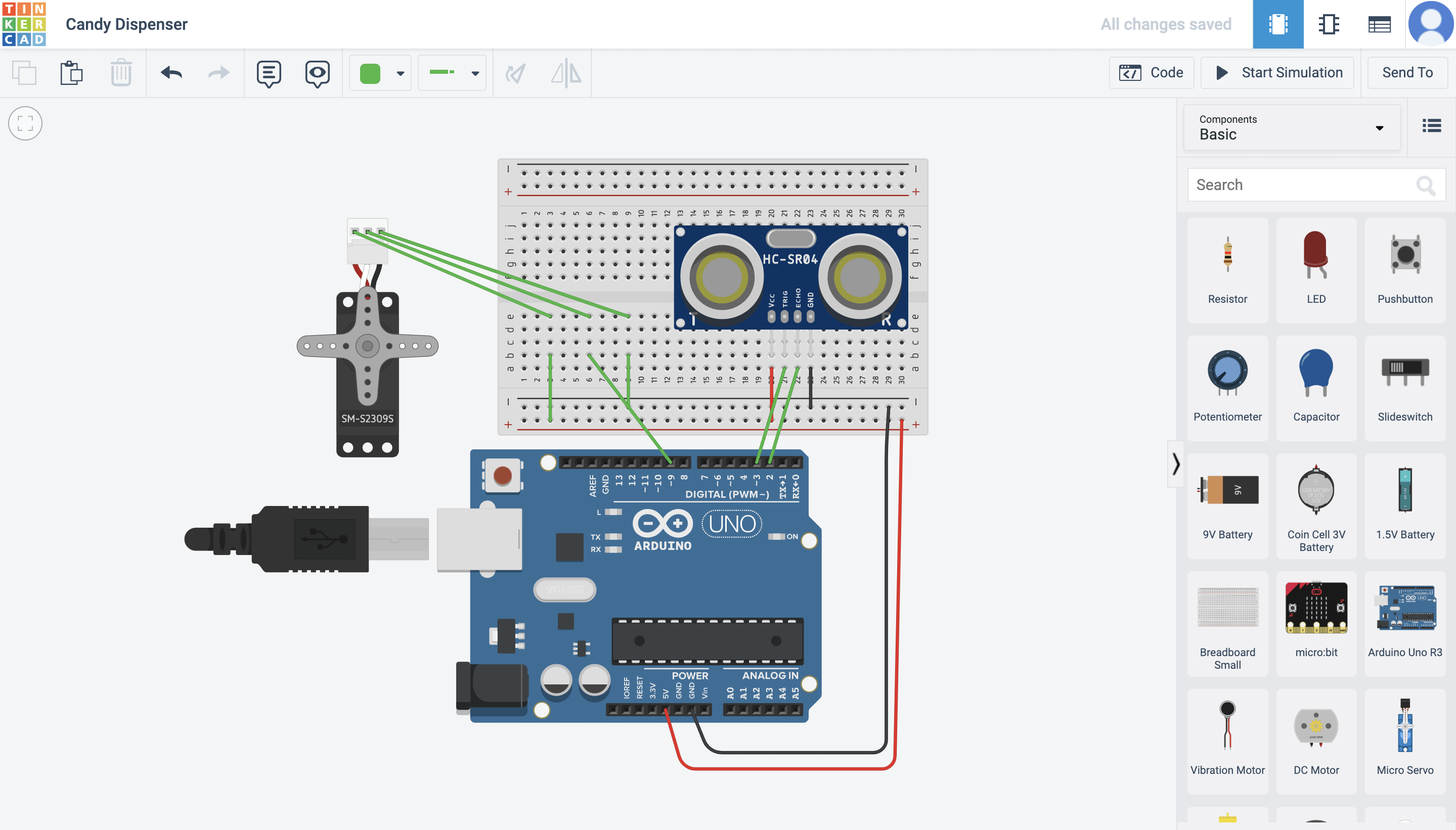Click the trash delete icon
The image size is (1456, 830).
point(121,73)
